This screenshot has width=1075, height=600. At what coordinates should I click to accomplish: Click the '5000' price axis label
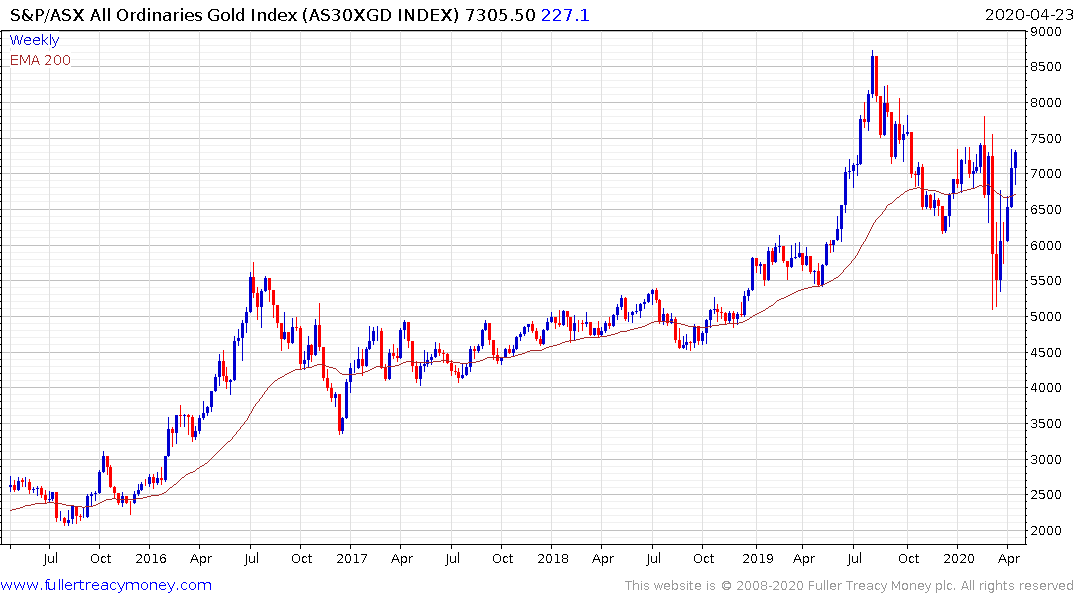1046,317
